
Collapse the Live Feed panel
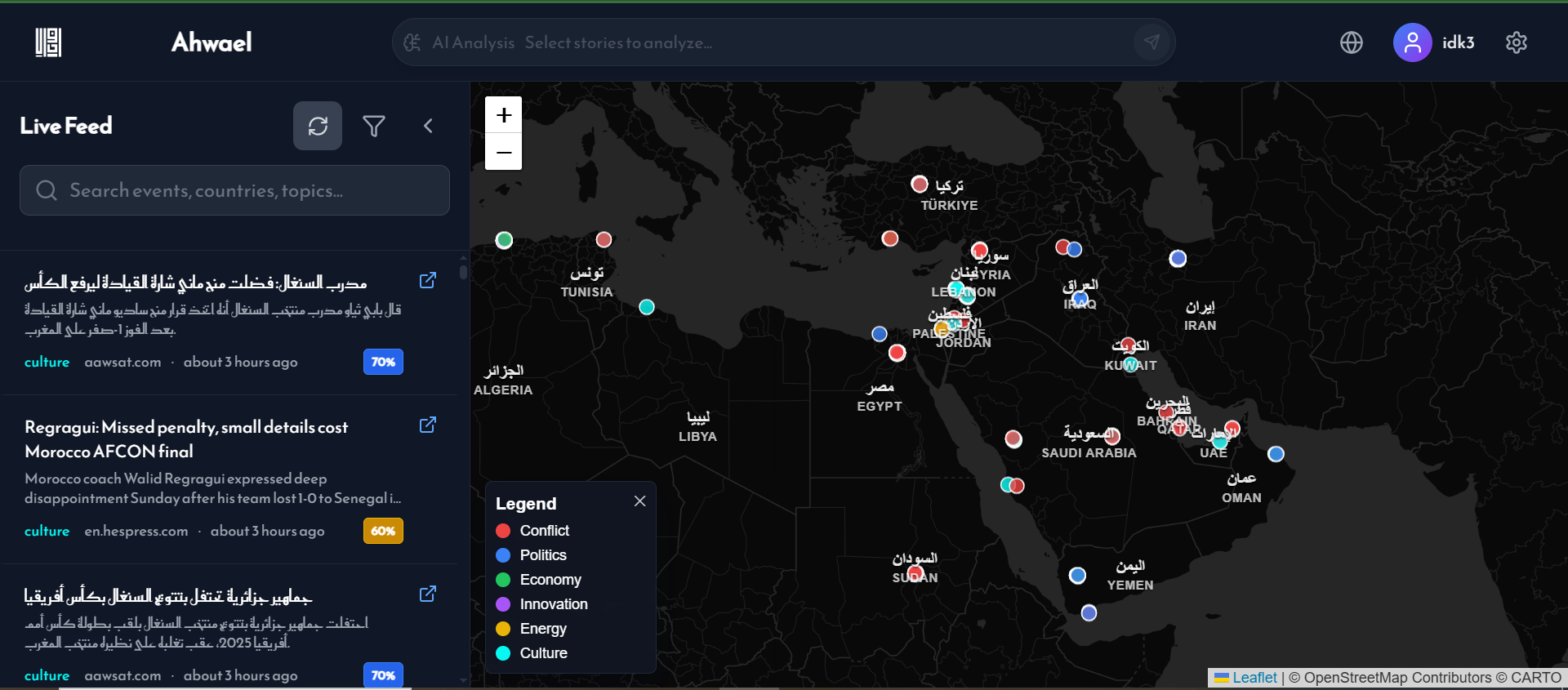click(x=428, y=126)
